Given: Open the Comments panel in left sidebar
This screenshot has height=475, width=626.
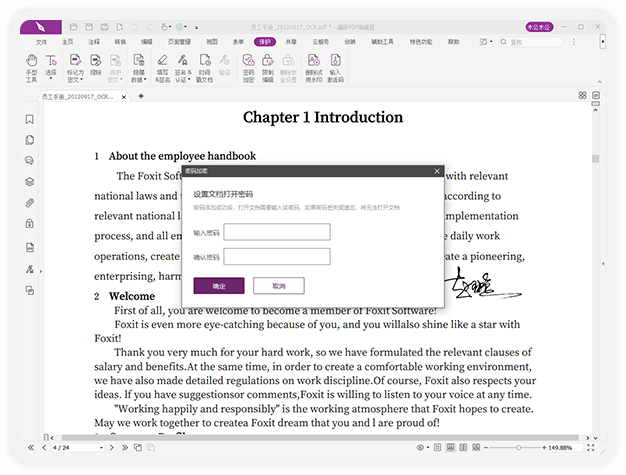Looking at the screenshot, I should click(30, 161).
